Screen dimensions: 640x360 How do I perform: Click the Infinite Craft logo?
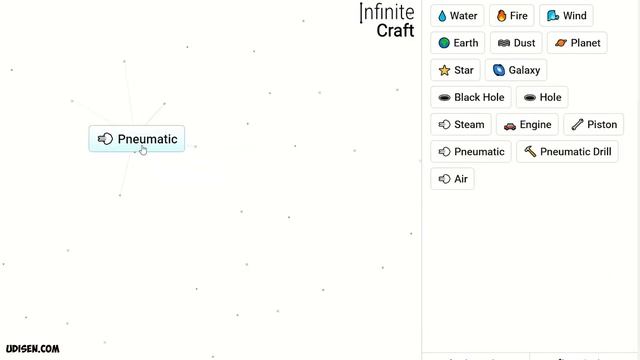pyautogui.click(x=387, y=21)
